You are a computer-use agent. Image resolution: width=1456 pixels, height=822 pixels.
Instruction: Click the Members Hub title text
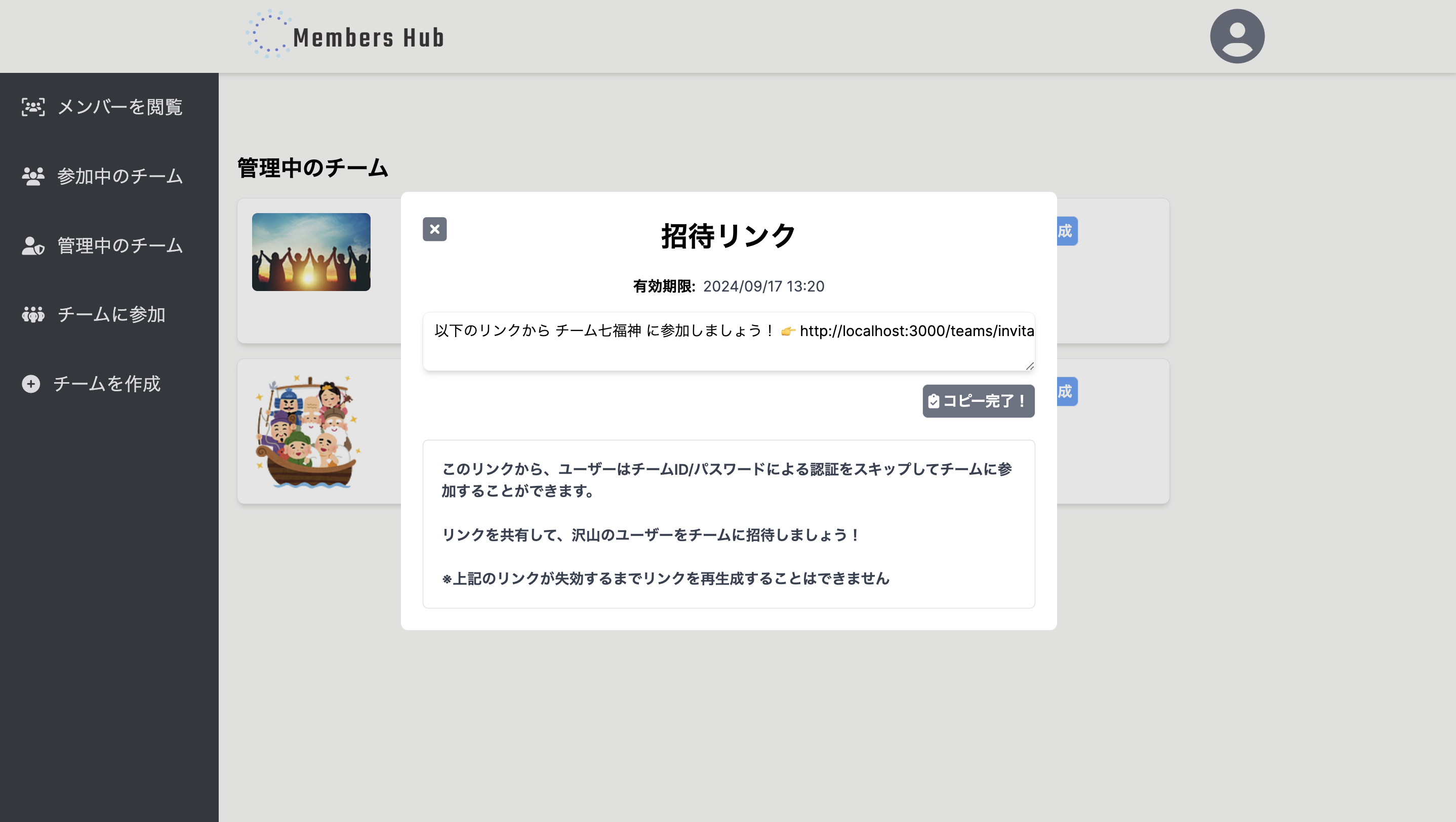(369, 38)
